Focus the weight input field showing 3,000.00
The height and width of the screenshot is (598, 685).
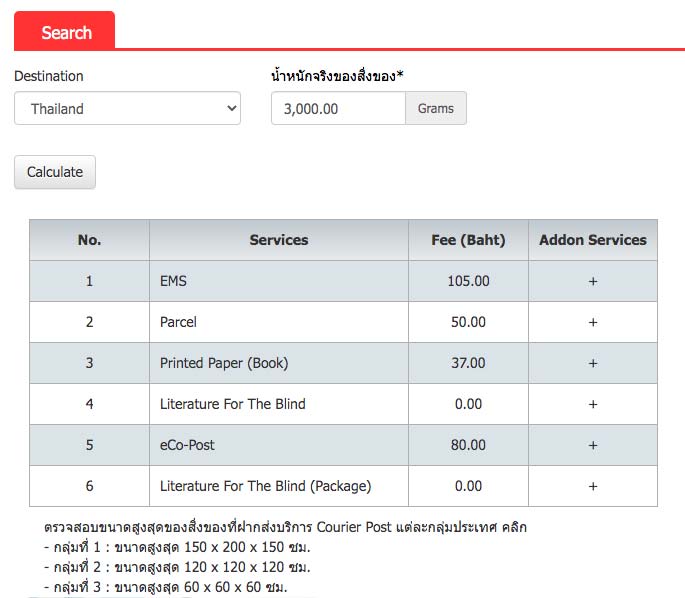338,108
